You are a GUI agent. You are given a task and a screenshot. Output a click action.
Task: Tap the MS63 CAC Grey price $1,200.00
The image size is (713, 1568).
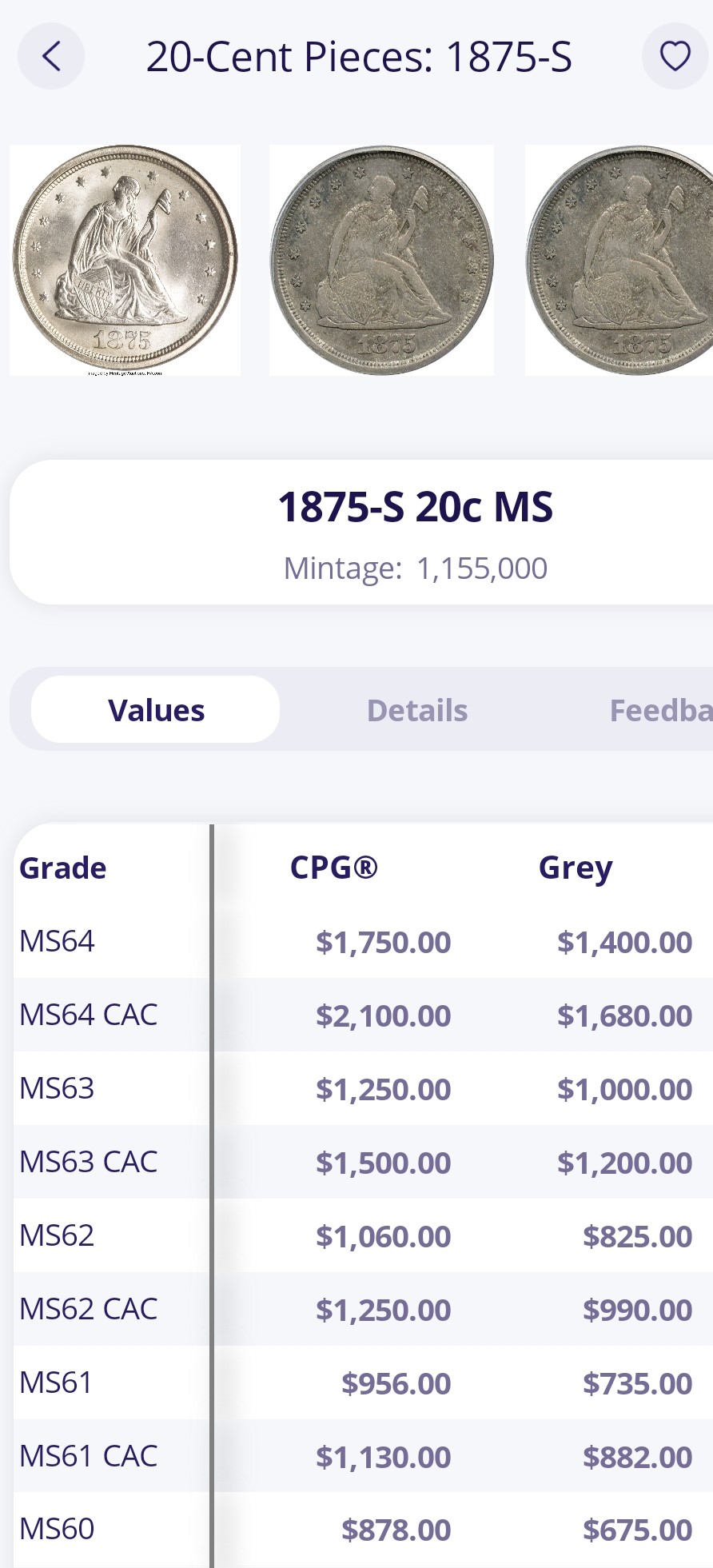coord(624,1163)
